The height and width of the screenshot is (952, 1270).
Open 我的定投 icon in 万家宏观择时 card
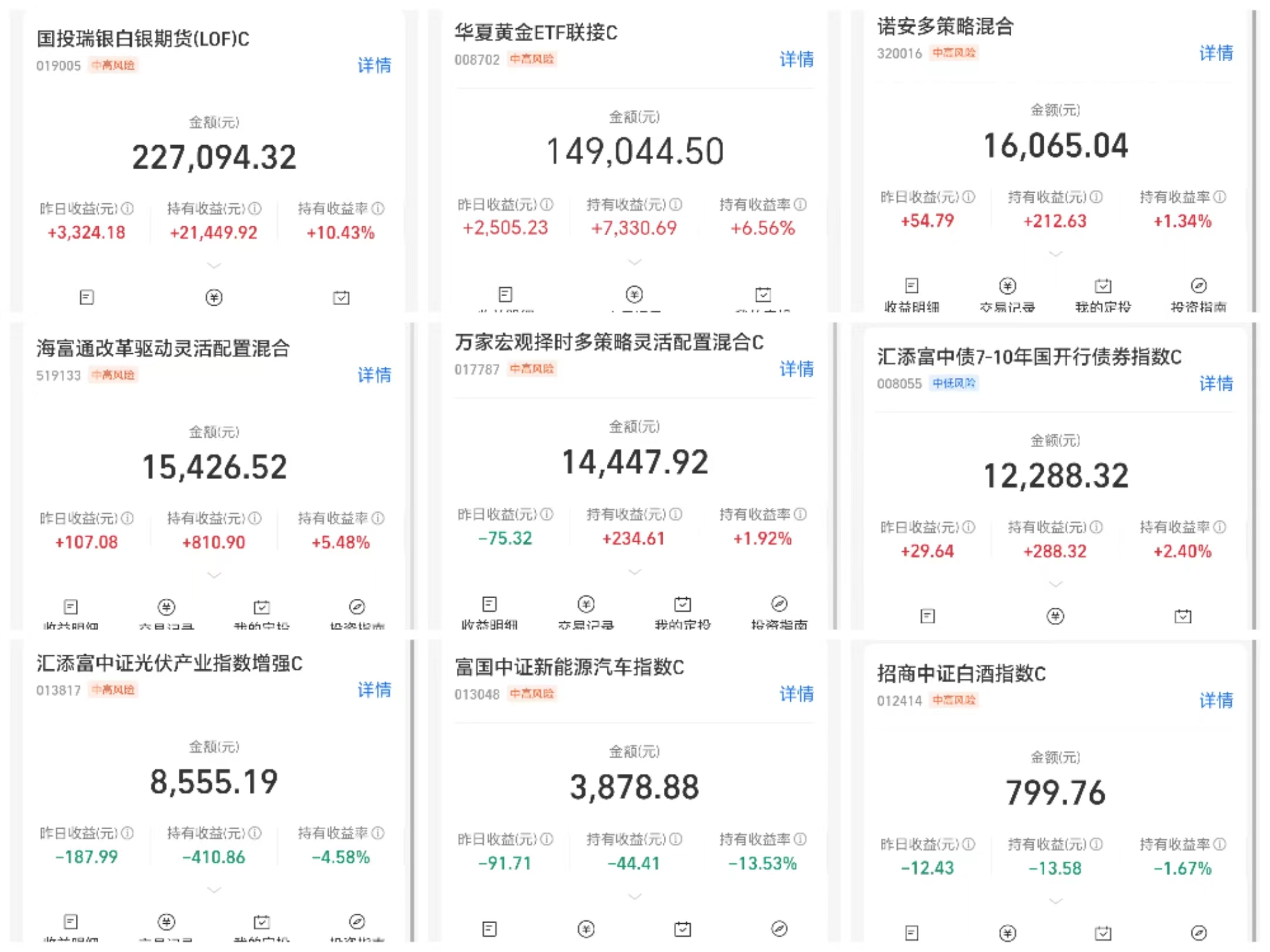click(683, 604)
